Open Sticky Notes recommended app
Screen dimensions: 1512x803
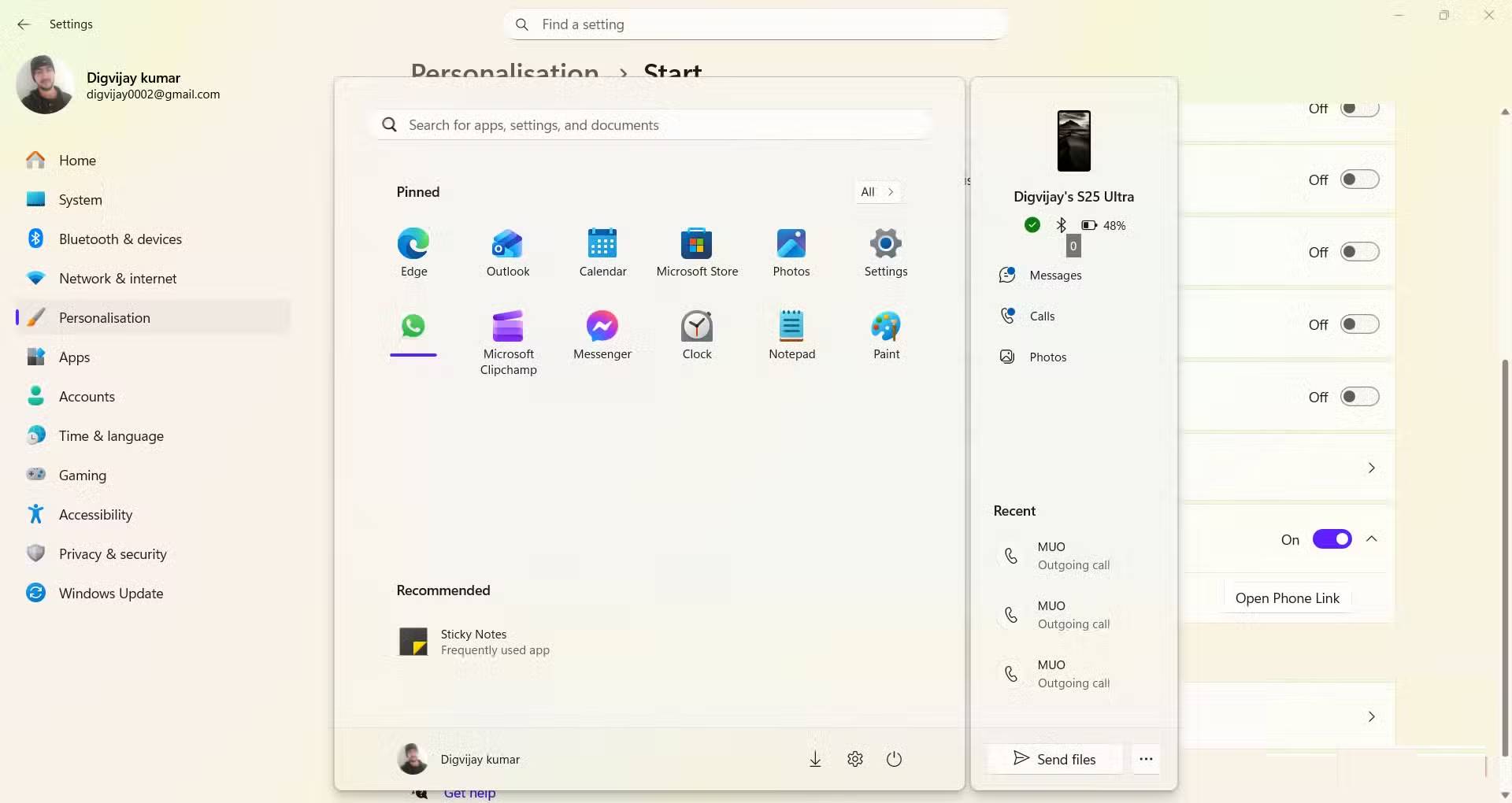click(x=474, y=642)
